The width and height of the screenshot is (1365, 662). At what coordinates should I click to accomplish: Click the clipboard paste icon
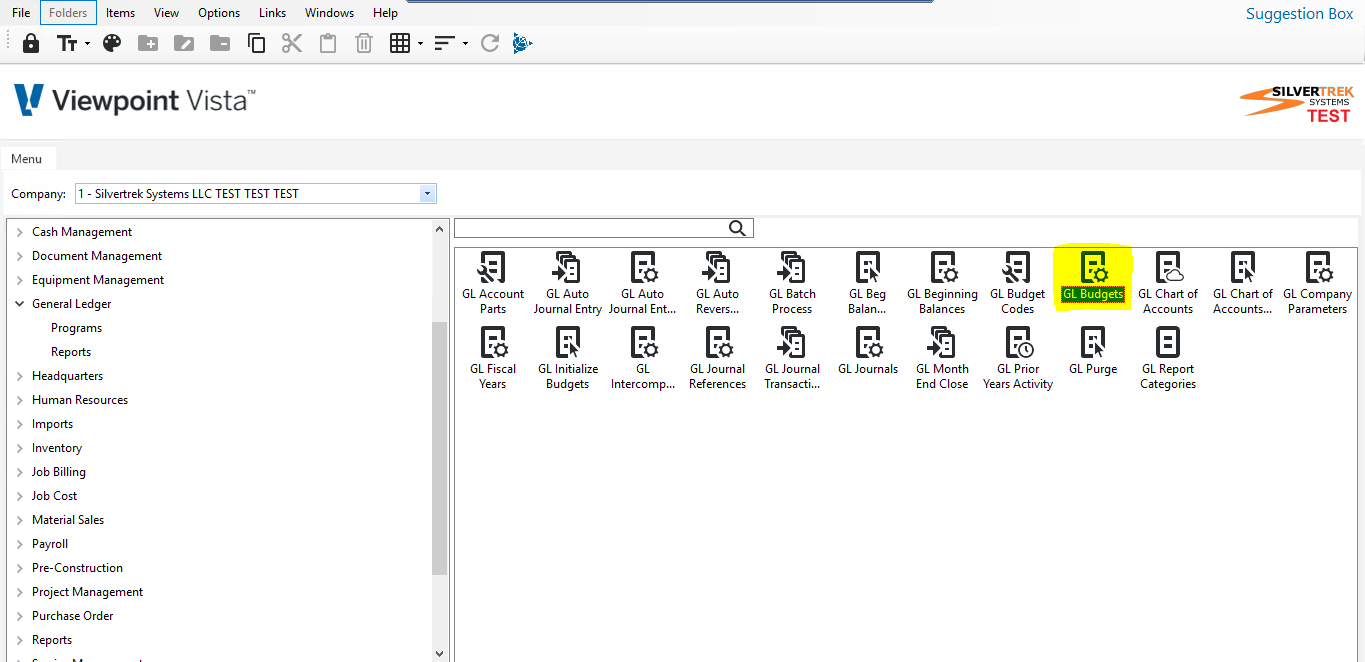[x=328, y=43]
